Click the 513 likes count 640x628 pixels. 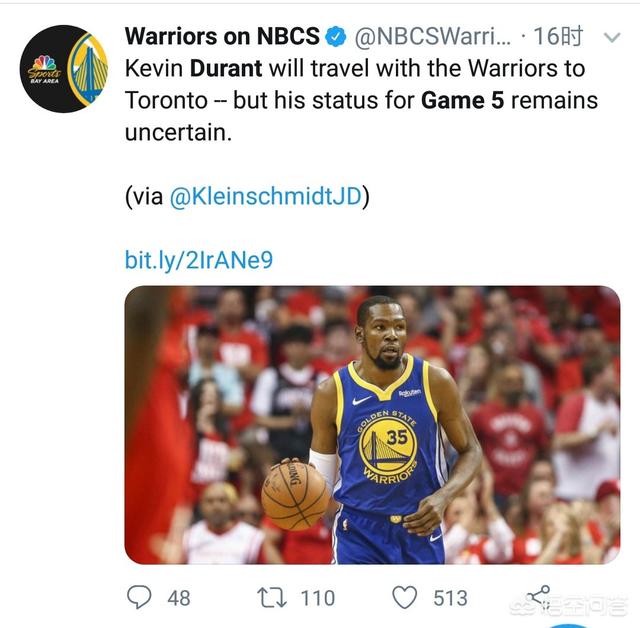click(450, 598)
